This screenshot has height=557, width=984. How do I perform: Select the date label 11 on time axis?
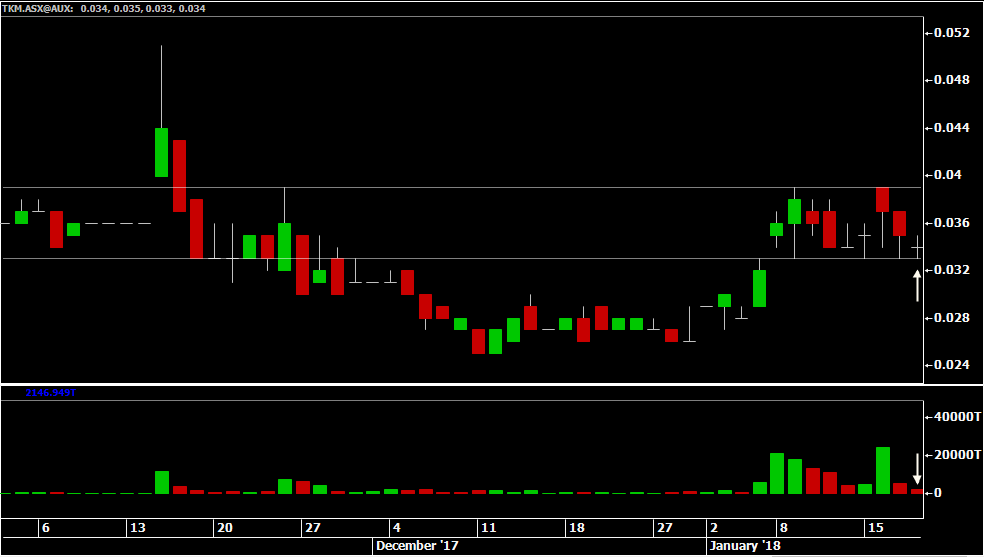(x=488, y=528)
